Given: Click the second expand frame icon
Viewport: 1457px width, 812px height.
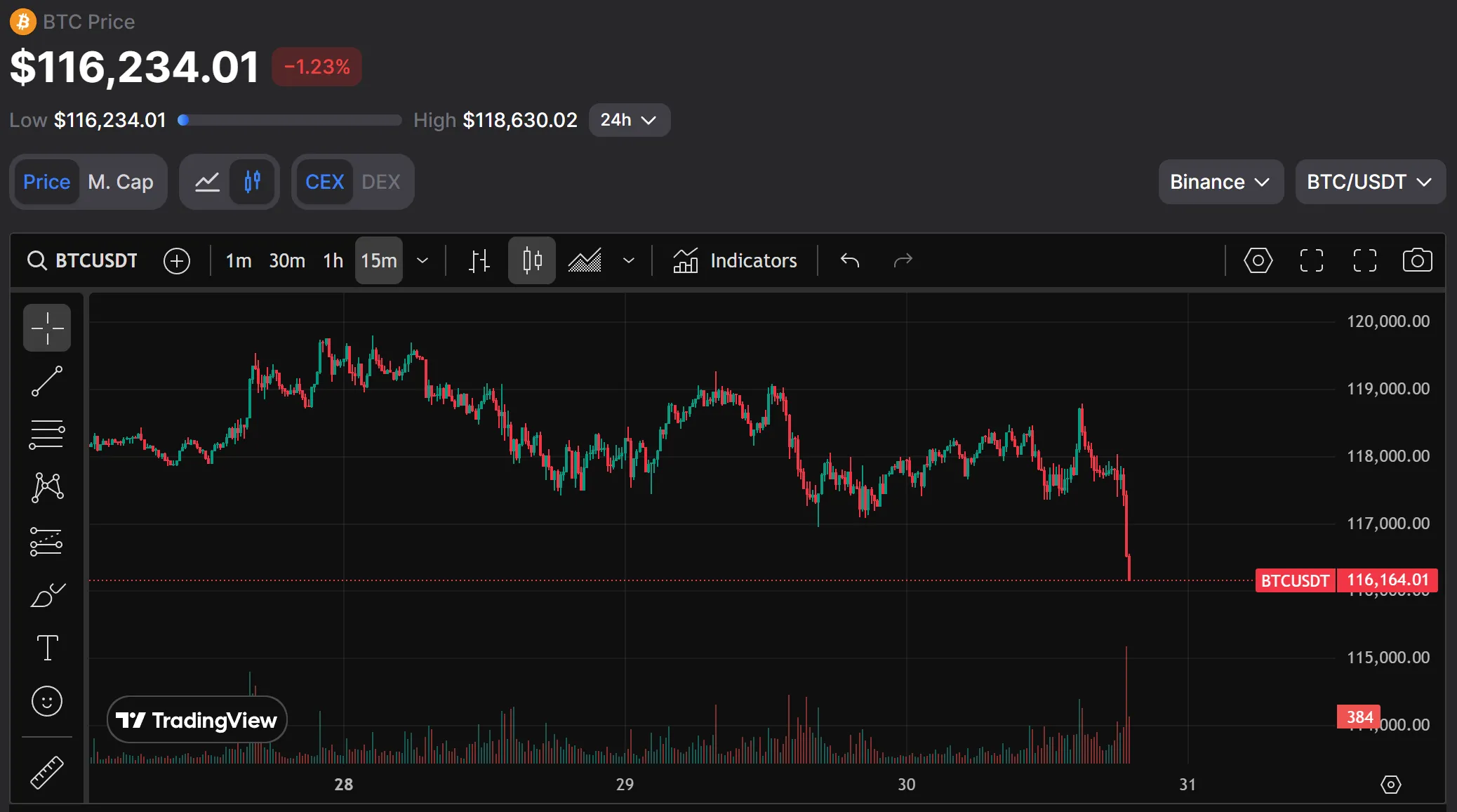Looking at the screenshot, I should click(x=1365, y=260).
